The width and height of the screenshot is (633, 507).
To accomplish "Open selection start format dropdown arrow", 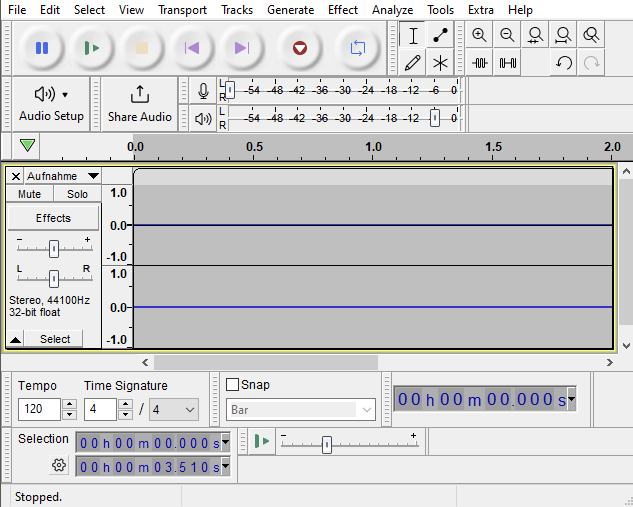I will coord(226,442).
